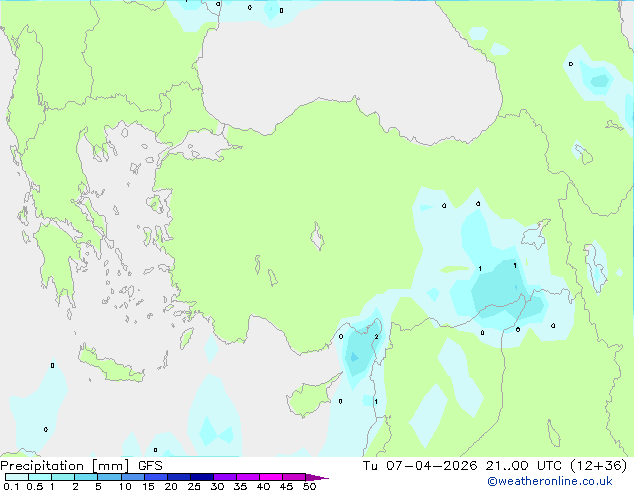Click the '25' legend scale label
Image resolution: width=634 pixels, height=490 pixels.
point(194,486)
